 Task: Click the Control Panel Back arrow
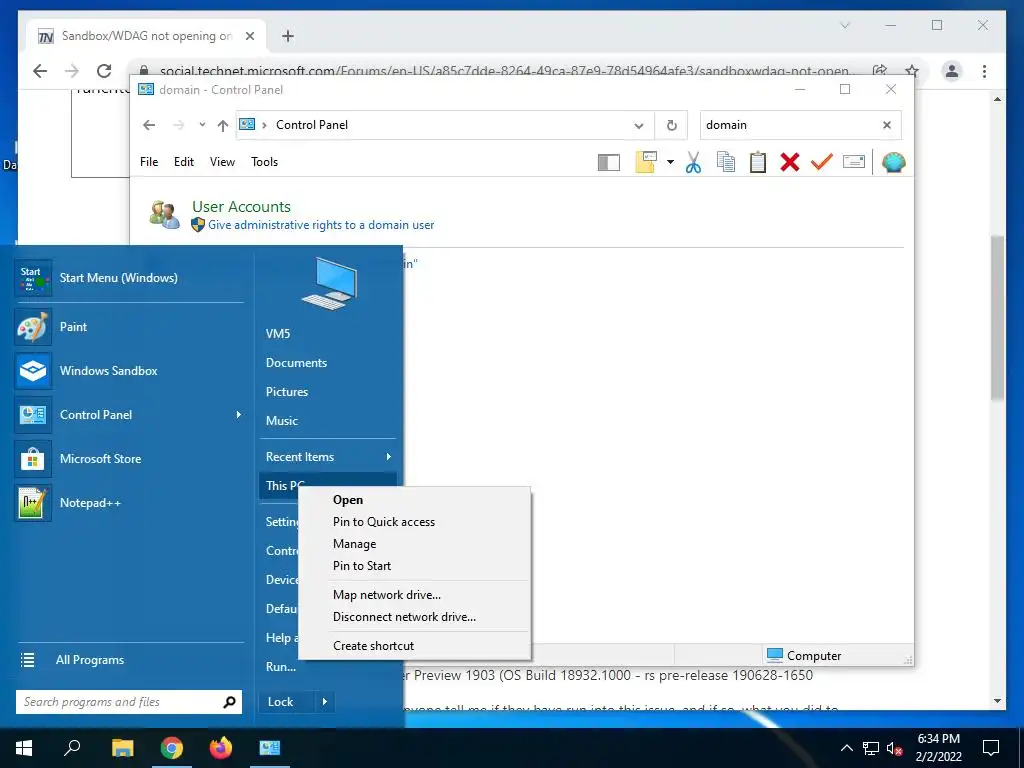tap(149, 125)
